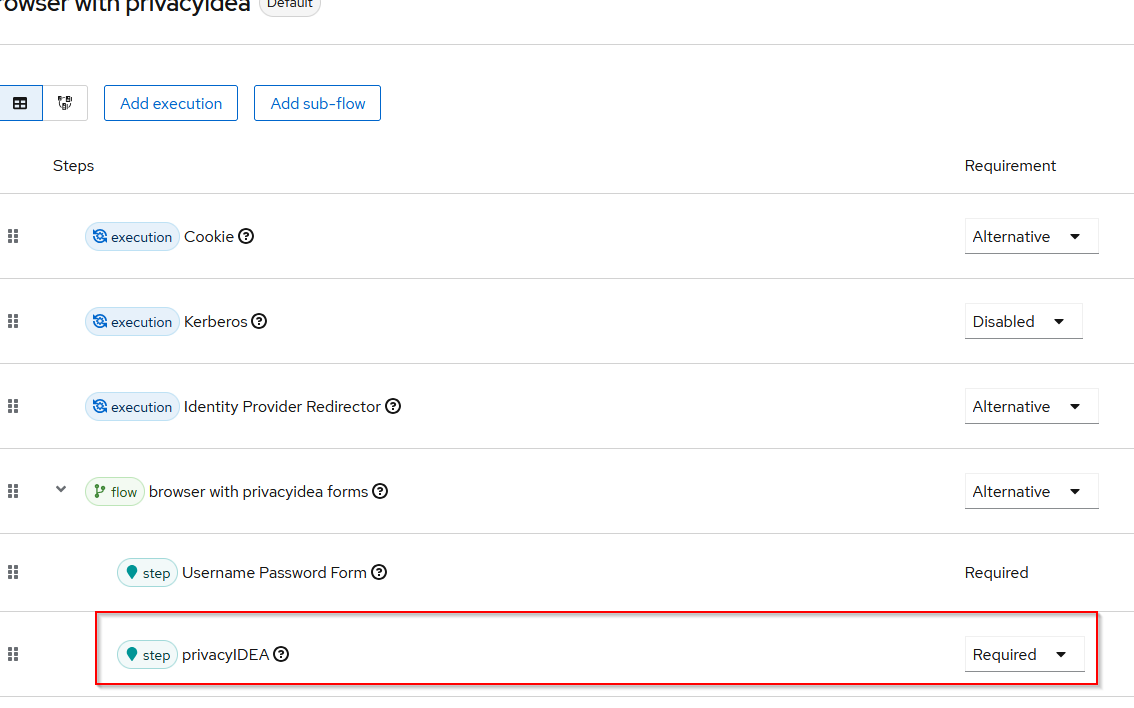
Task: Collapse the browser with privacyidea forms sub-flow
Action: (x=61, y=490)
